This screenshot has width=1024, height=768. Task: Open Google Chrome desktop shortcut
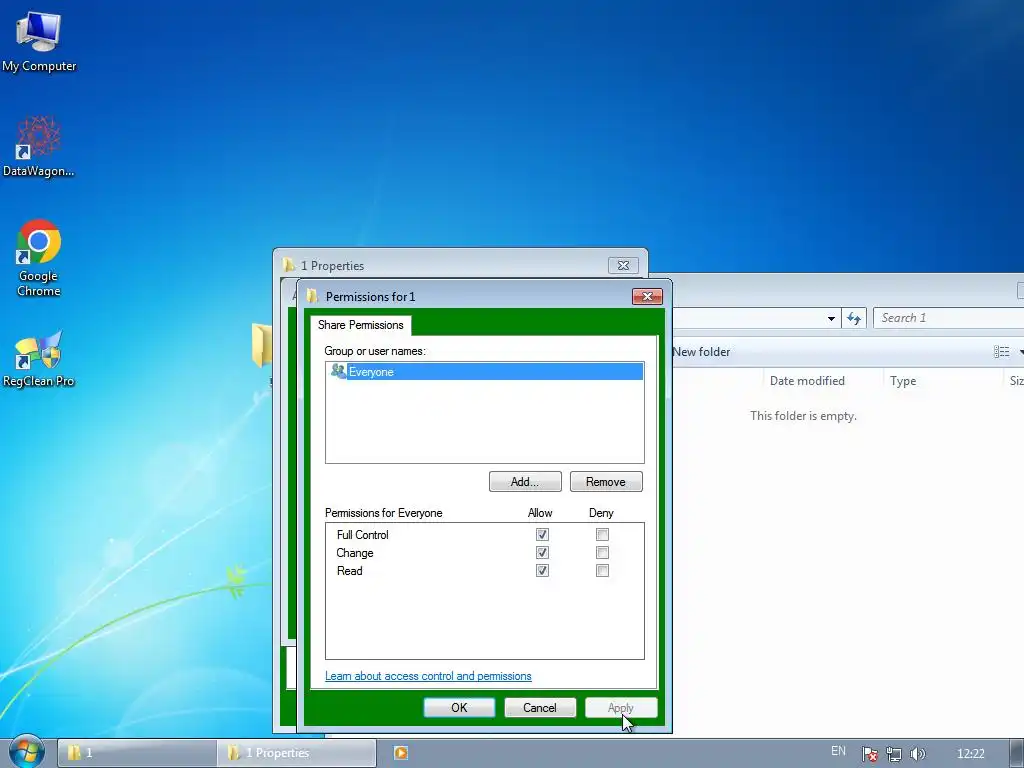click(x=39, y=258)
